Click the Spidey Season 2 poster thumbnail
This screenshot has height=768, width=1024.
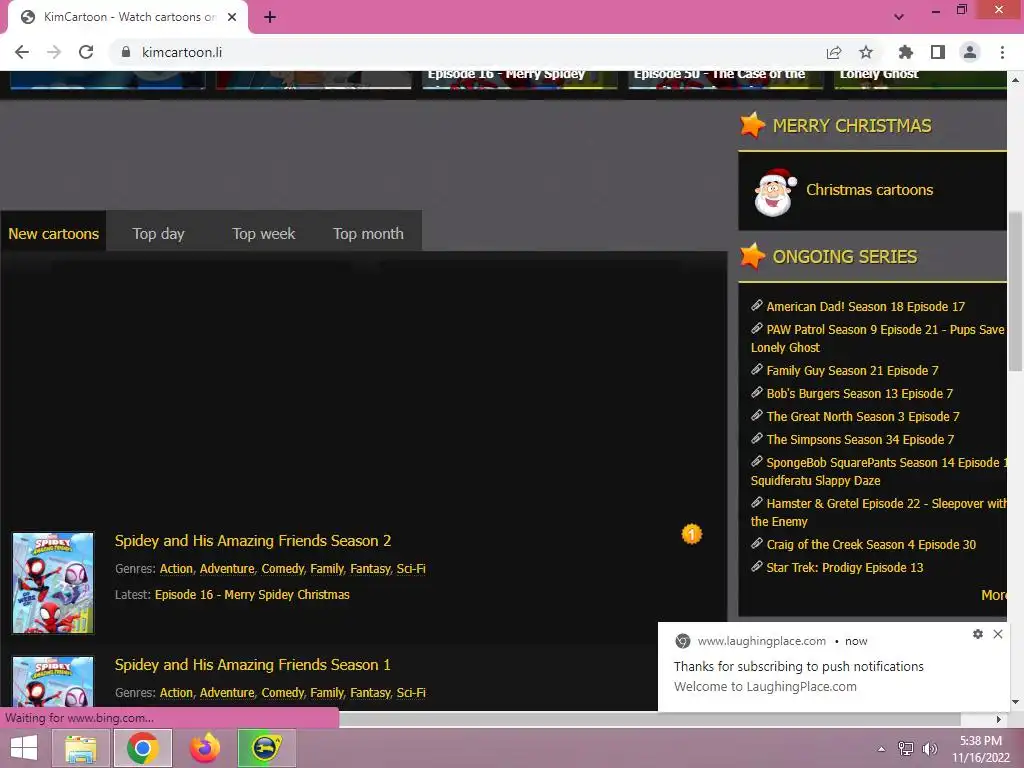tap(53, 583)
